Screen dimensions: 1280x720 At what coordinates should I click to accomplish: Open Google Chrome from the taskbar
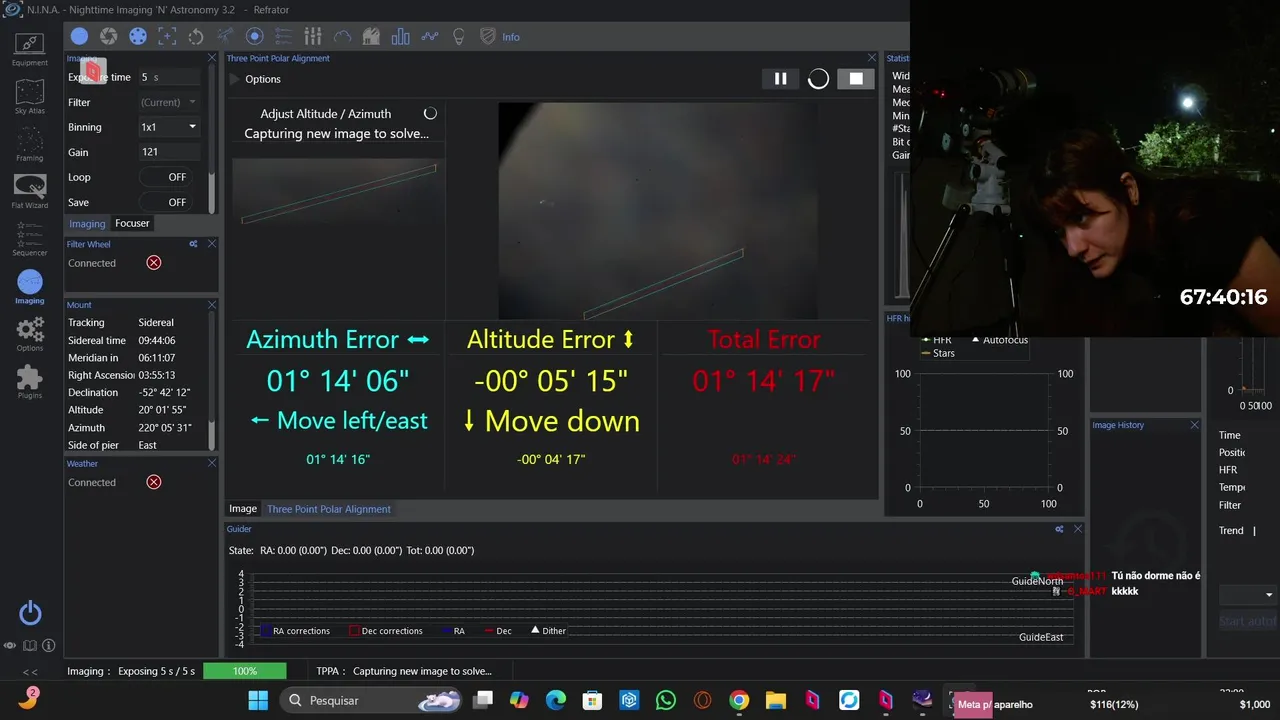pos(739,700)
